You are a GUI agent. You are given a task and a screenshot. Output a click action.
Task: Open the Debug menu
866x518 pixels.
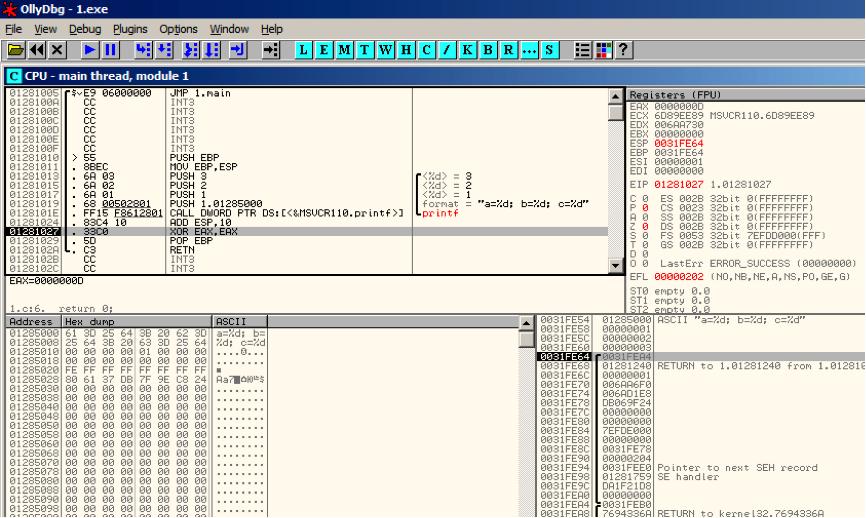click(85, 29)
